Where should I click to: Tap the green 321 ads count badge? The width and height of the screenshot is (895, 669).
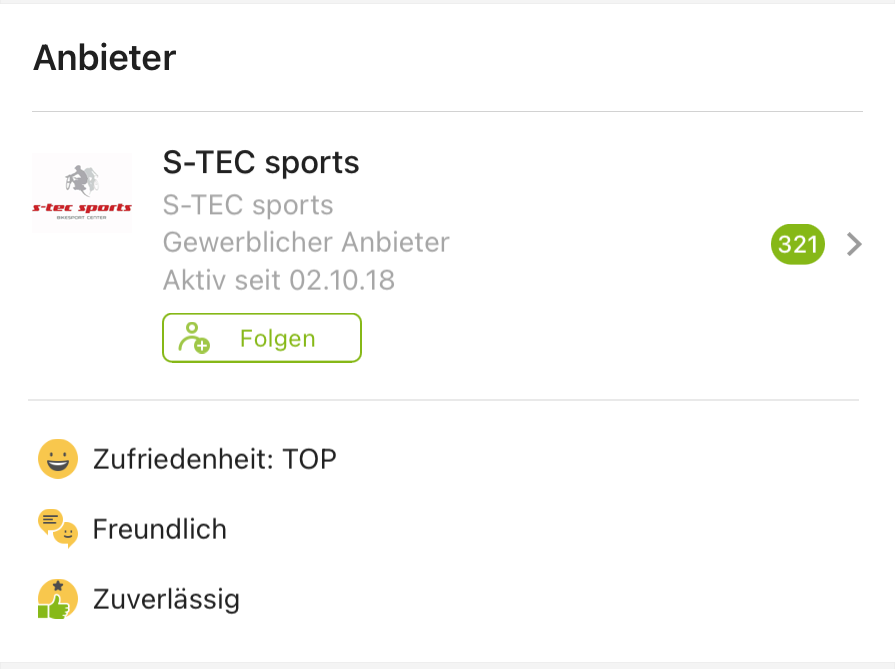797,244
